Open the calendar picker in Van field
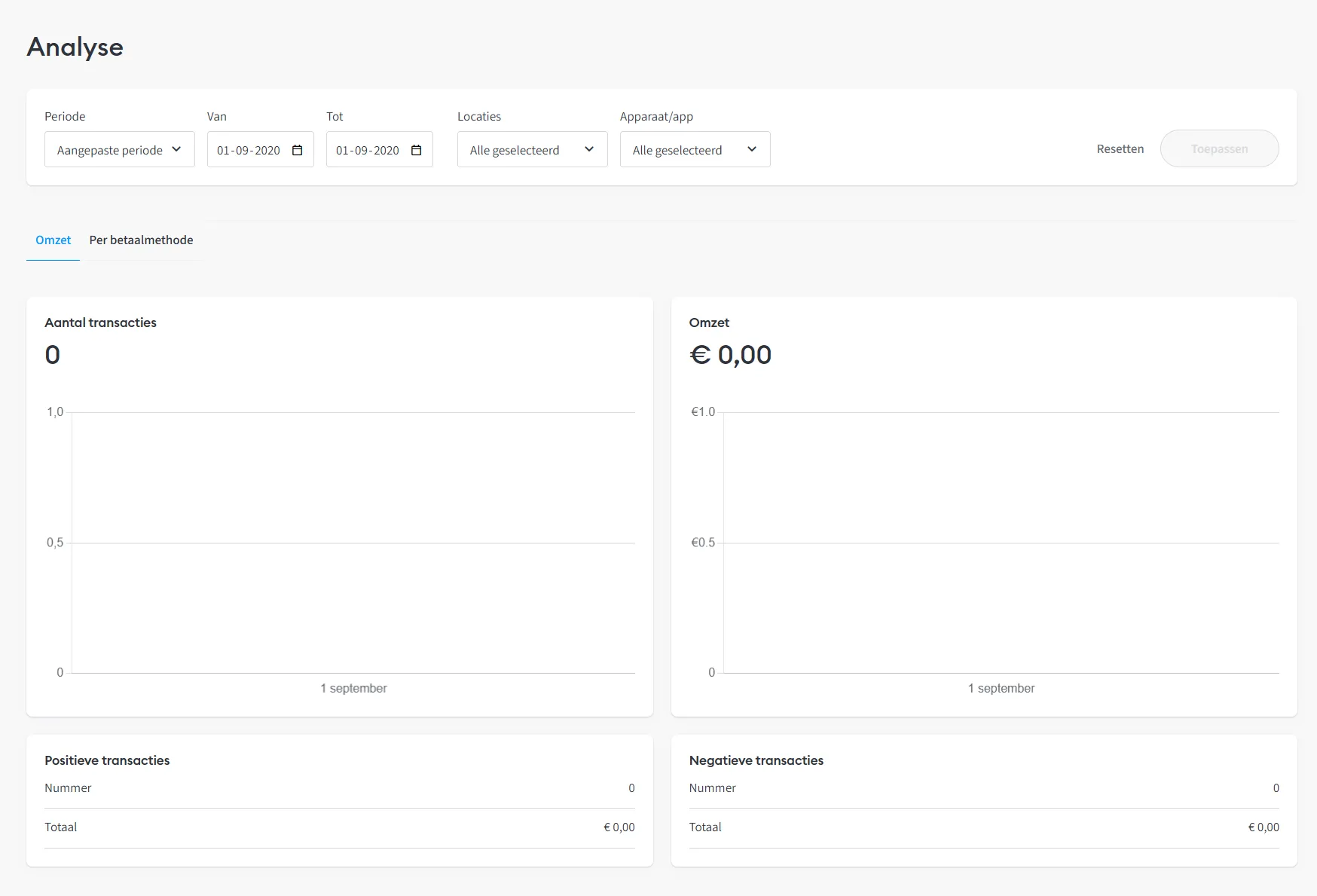1317x896 pixels. (x=297, y=150)
